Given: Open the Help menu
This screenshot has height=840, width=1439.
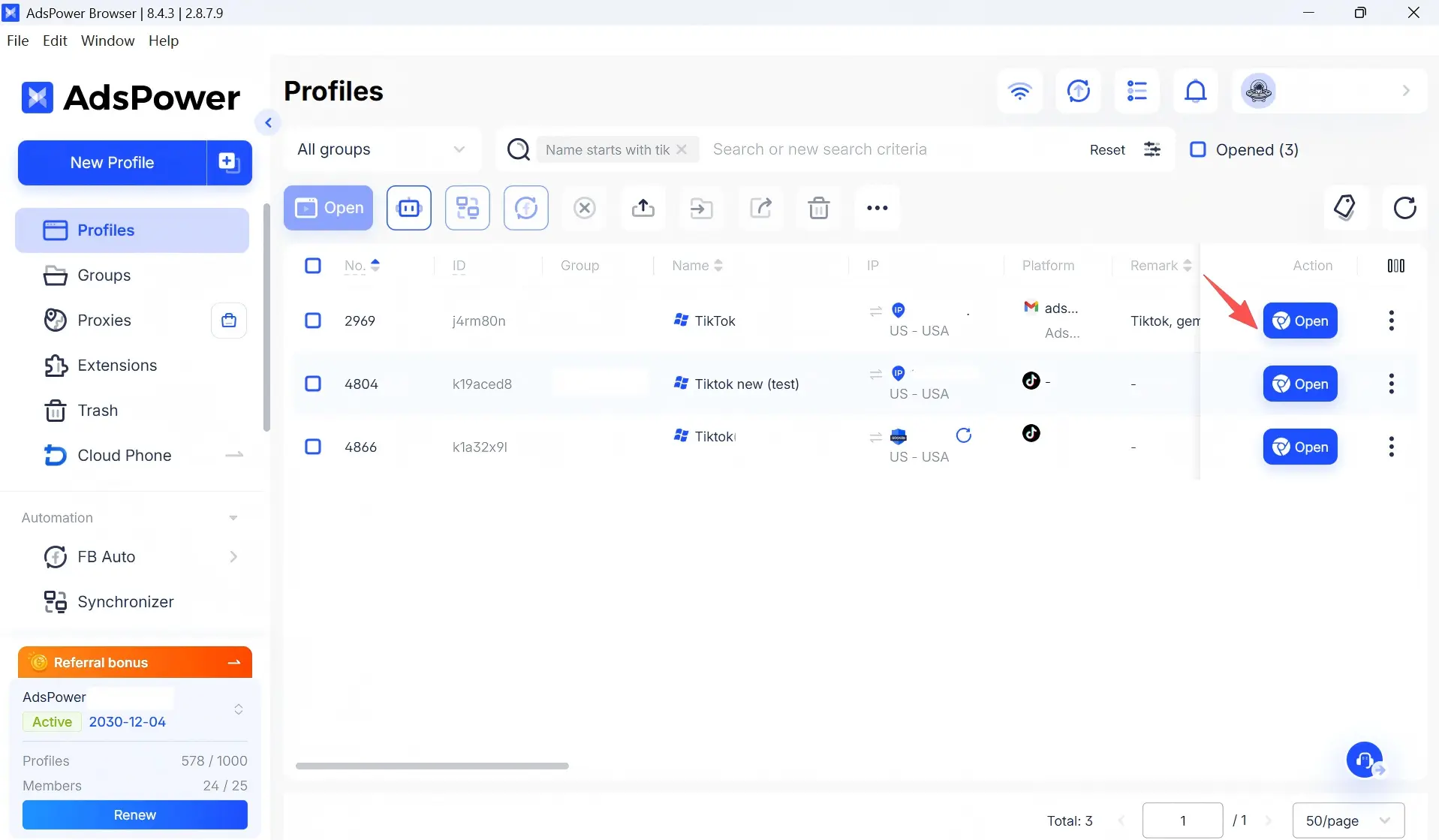Looking at the screenshot, I should click(164, 41).
